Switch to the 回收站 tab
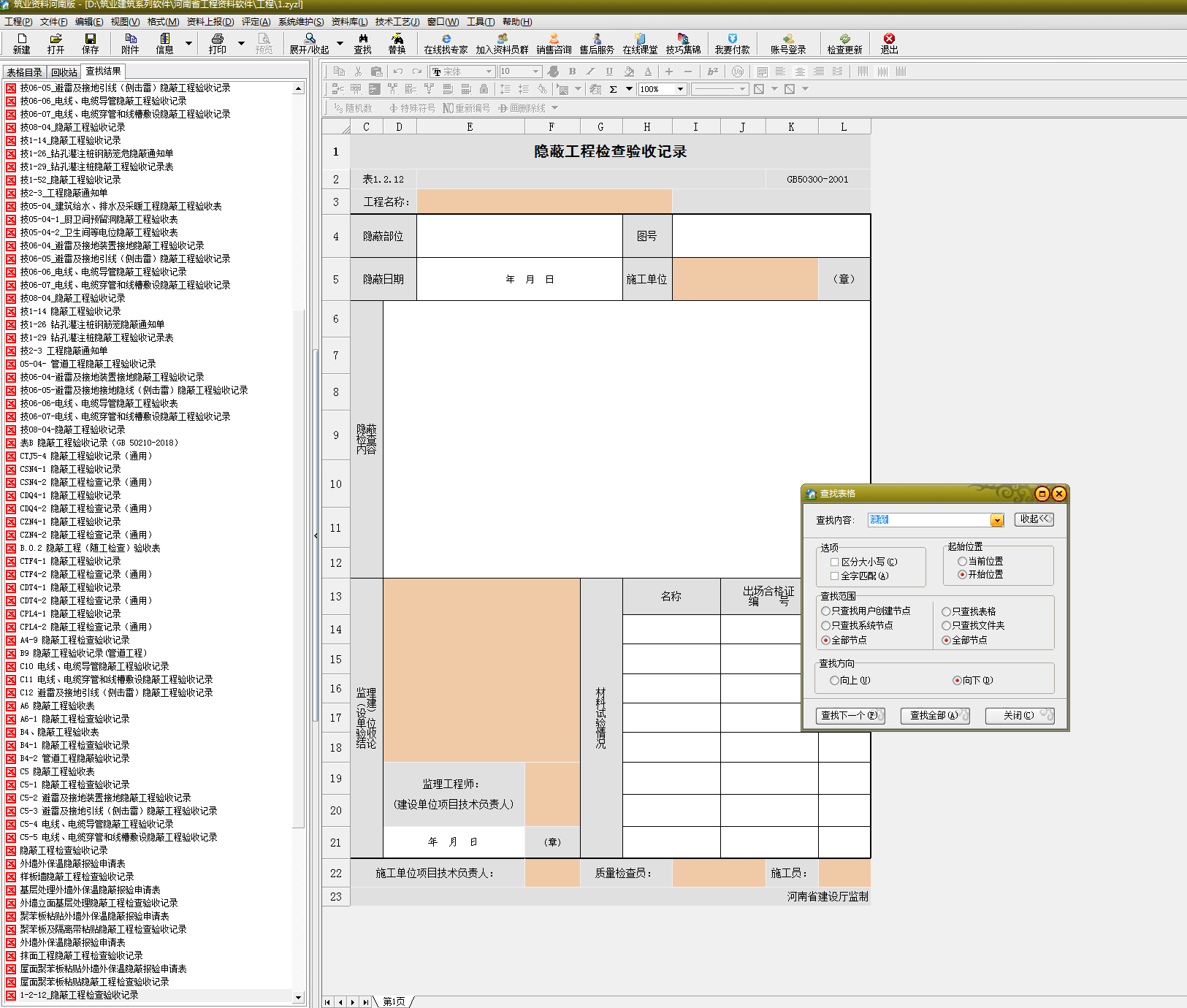Viewport: 1187px width, 1008px height. tap(64, 72)
